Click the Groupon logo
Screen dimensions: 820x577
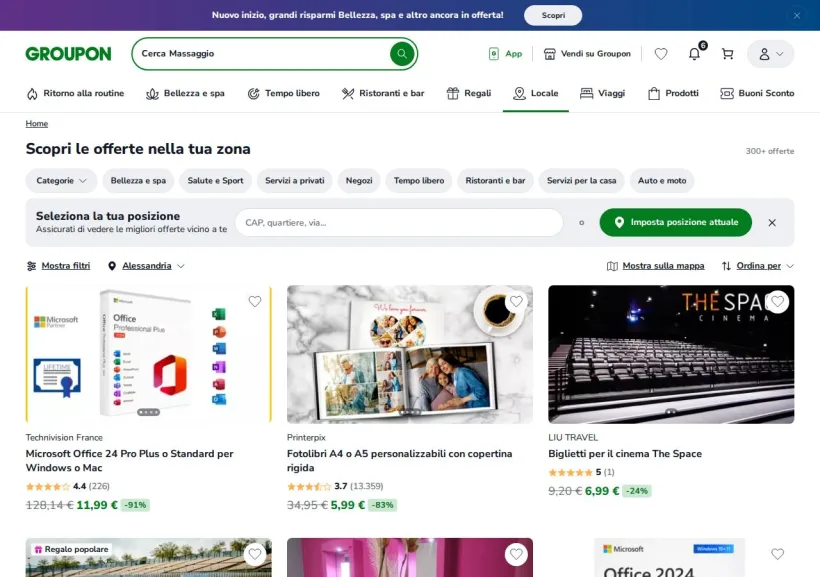pyautogui.click(x=69, y=54)
